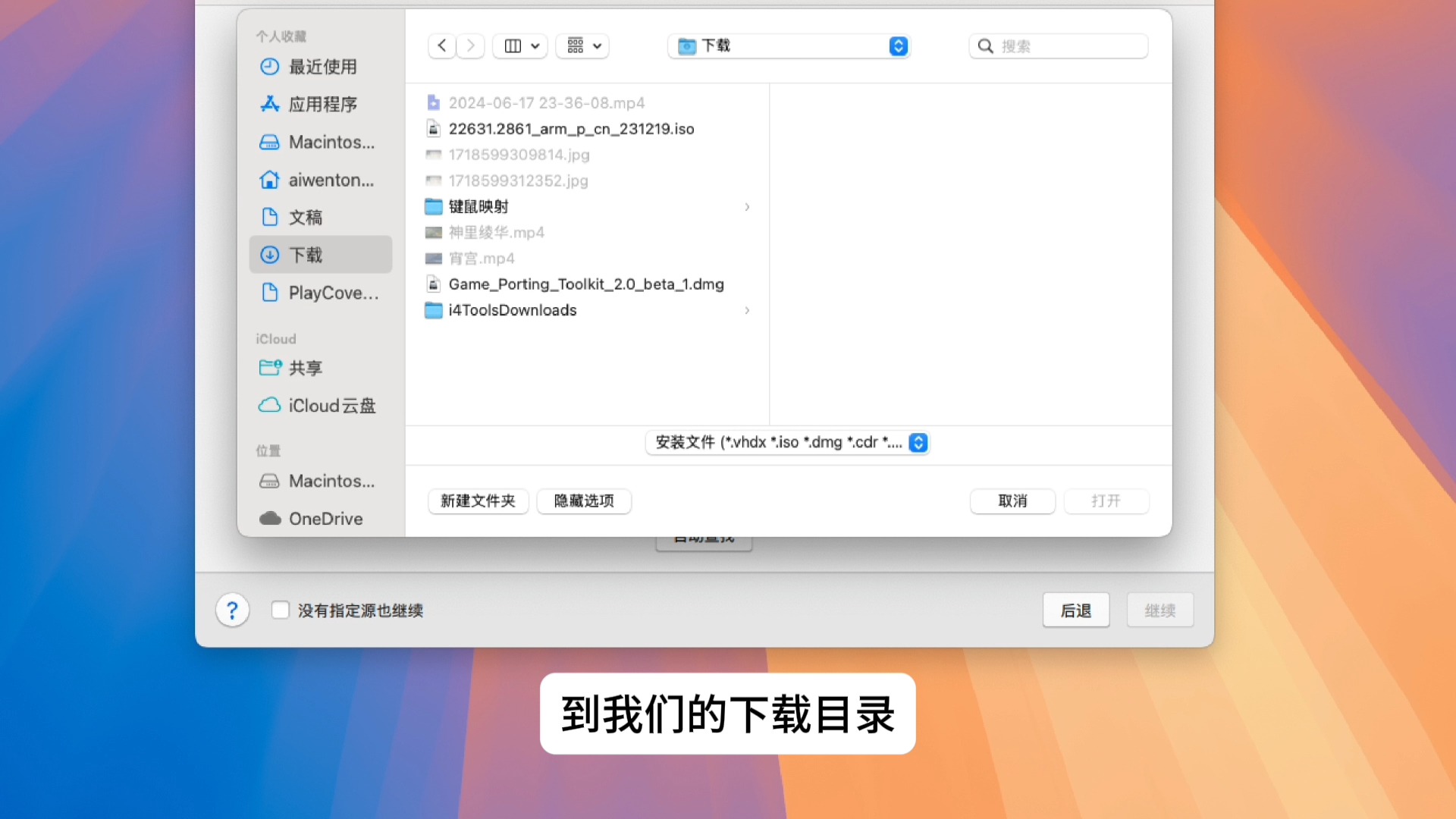Viewport: 1456px width, 819px height.
Task: Click the download arrow icon beside 下载
Action: 269,255
